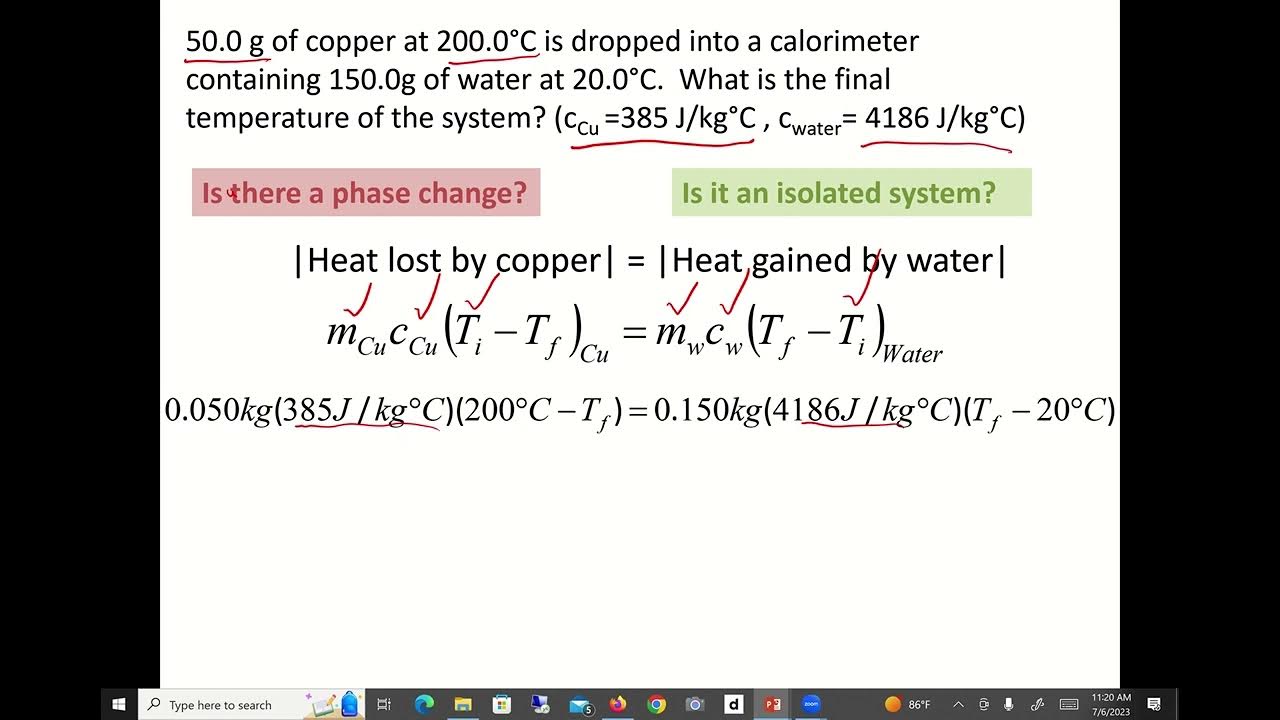Image resolution: width=1280 pixels, height=720 pixels.
Task: Click the '0.050kg' term in the equation
Action: (218, 411)
